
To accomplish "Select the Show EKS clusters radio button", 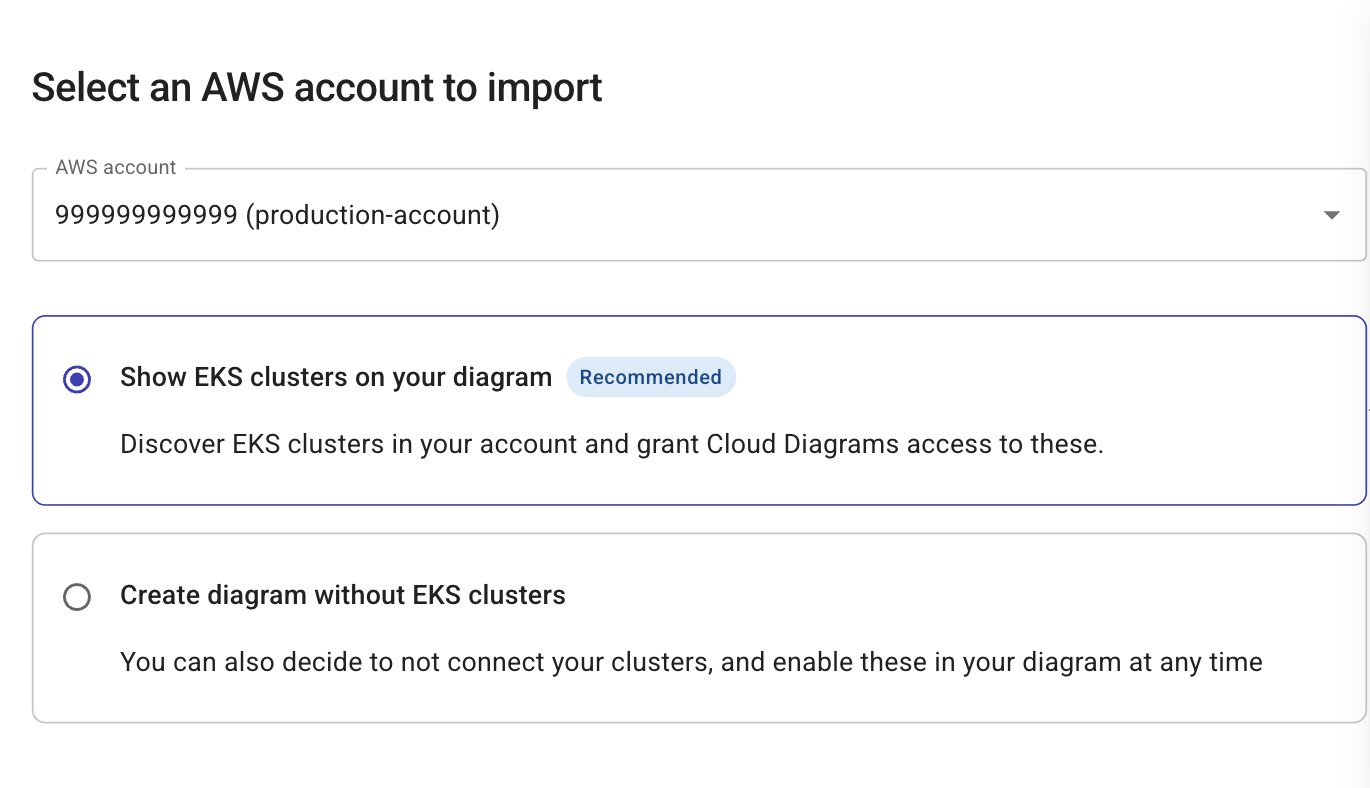I will (77, 379).
